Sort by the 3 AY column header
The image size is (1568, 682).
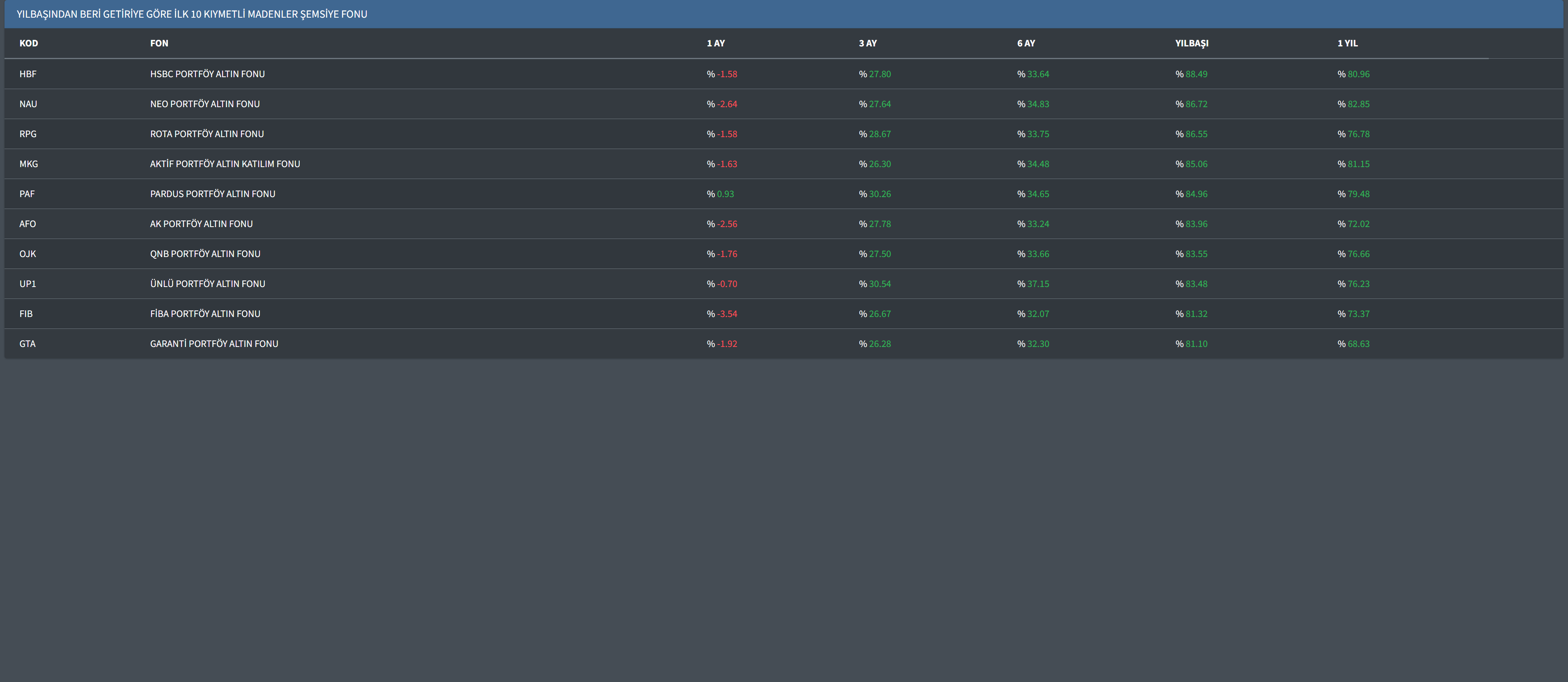click(868, 43)
